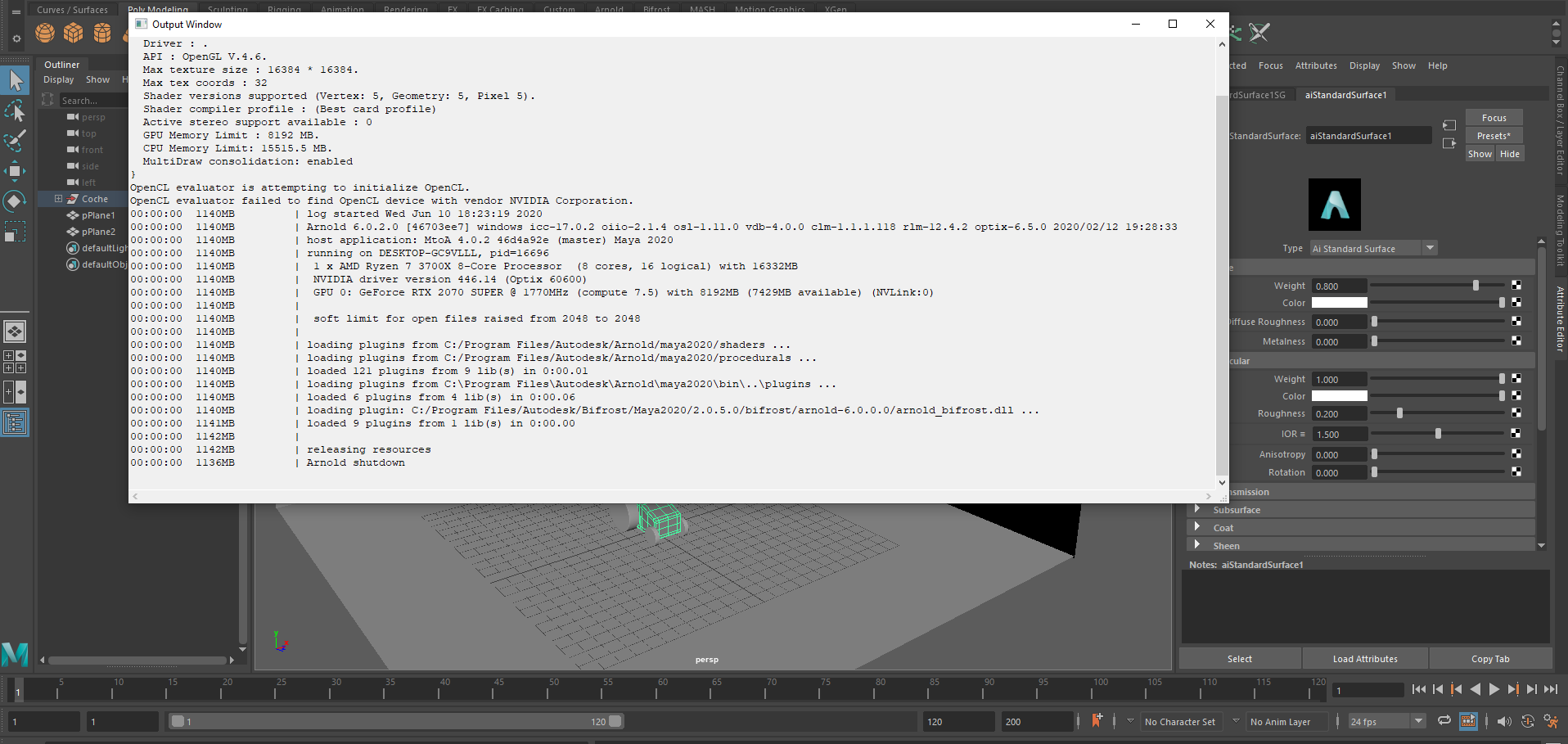Expand the Subsurface section
Viewport: 1568px width, 744px height.
tap(1197, 510)
